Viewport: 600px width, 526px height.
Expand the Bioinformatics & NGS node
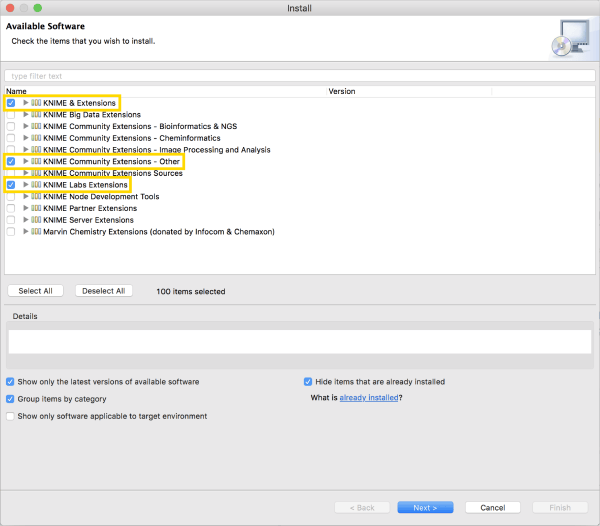[x=26, y=126]
